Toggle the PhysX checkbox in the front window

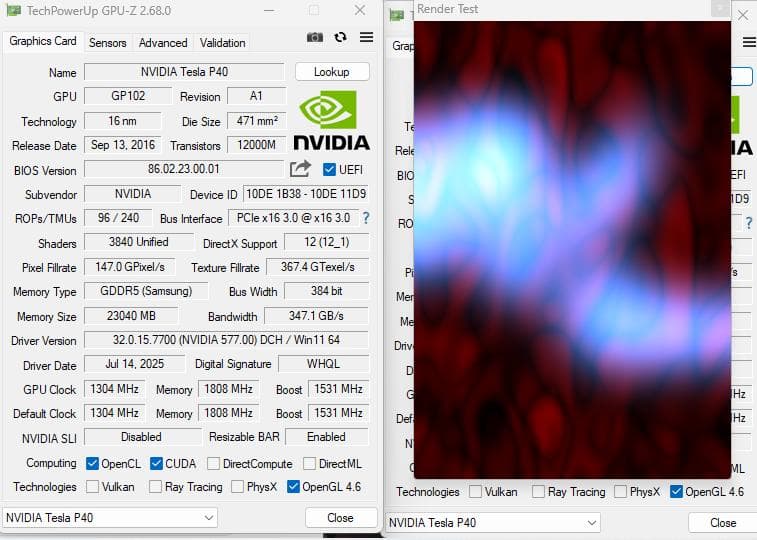tap(238, 486)
